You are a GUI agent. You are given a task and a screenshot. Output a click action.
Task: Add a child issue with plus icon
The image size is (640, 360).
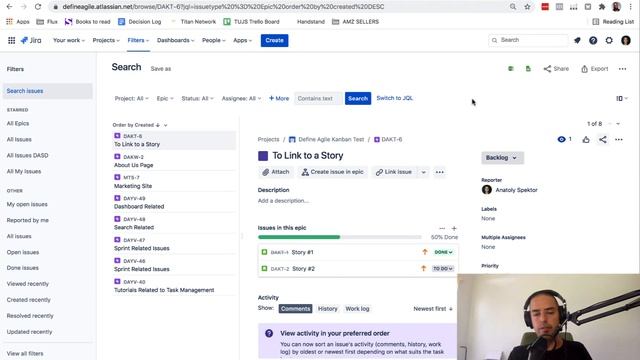point(454,229)
